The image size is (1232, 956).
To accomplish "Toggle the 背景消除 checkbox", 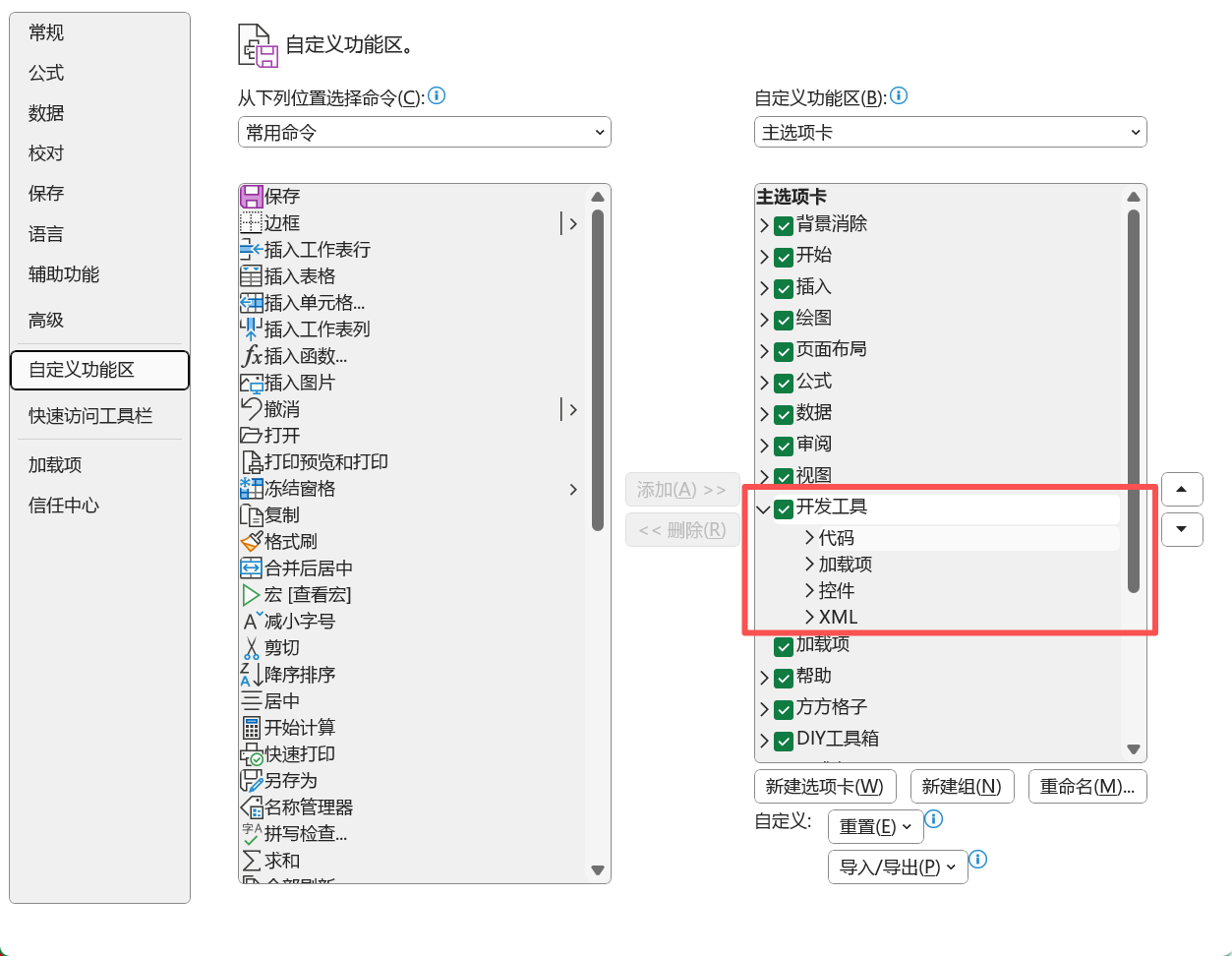I will 784,226.
